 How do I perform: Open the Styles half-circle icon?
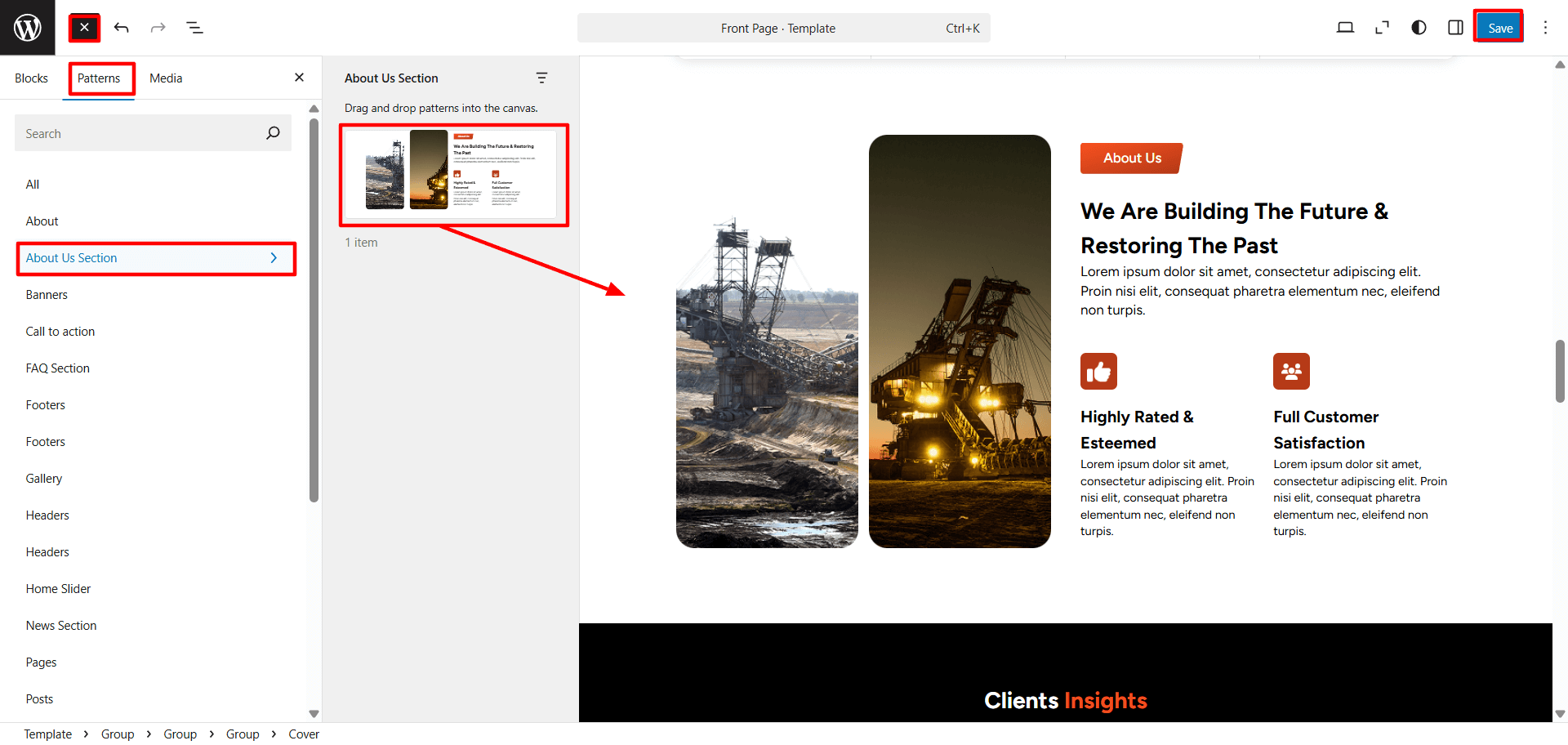1419,28
